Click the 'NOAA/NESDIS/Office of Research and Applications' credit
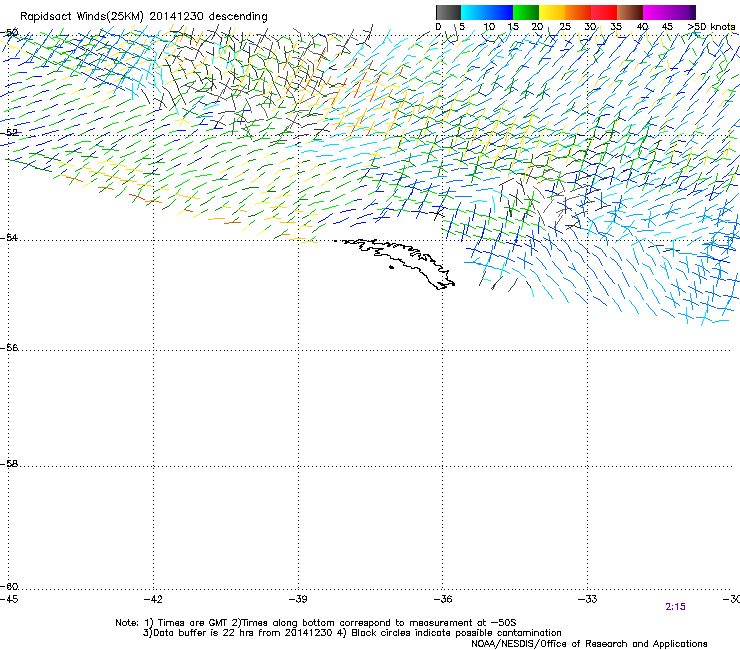Viewport: 740px width, 650px height. (589, 644)
